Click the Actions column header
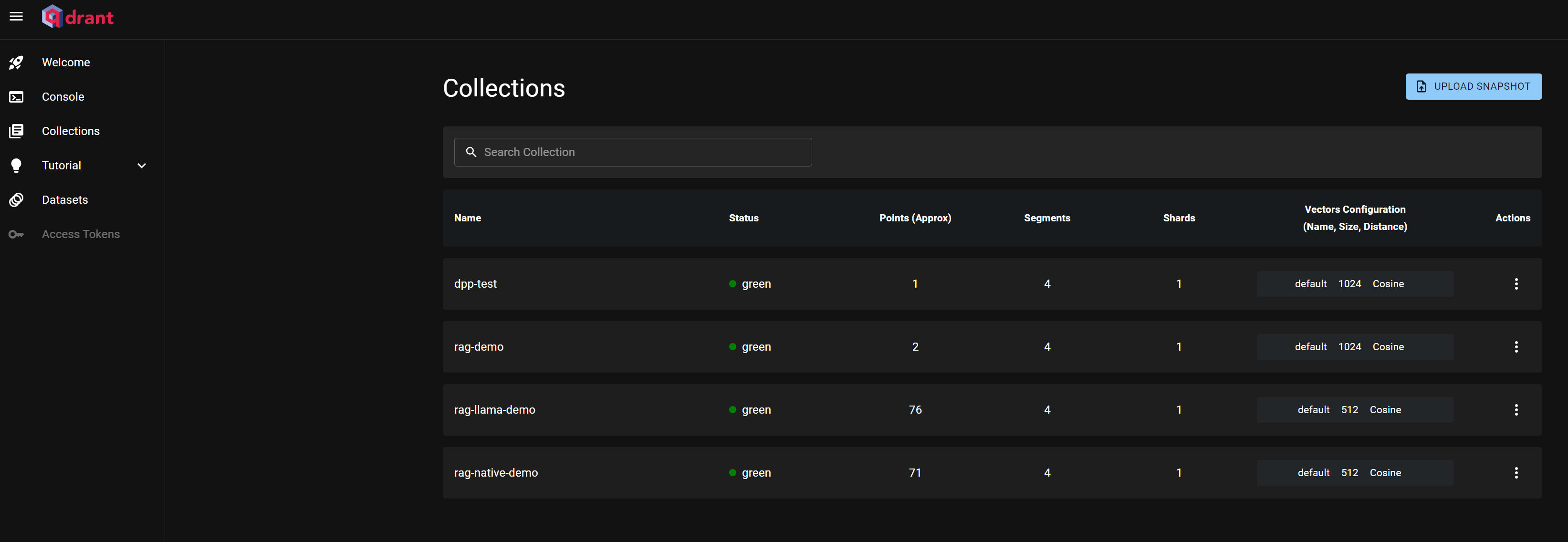Viewport: 1568px width, 542px height. 1512,218
